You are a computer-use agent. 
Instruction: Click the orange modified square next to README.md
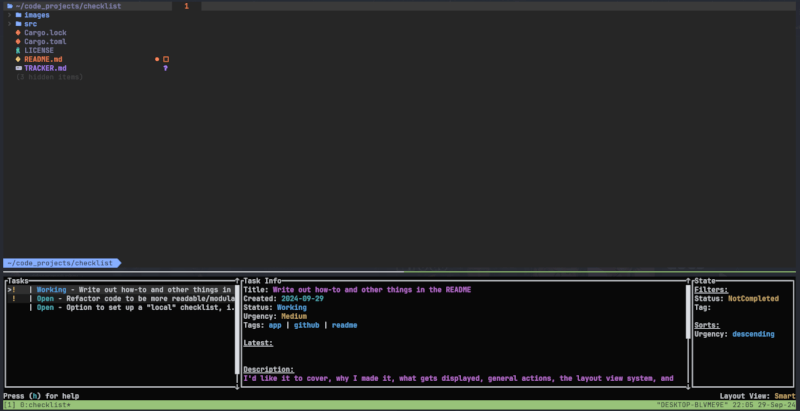[x=166, y=59]
